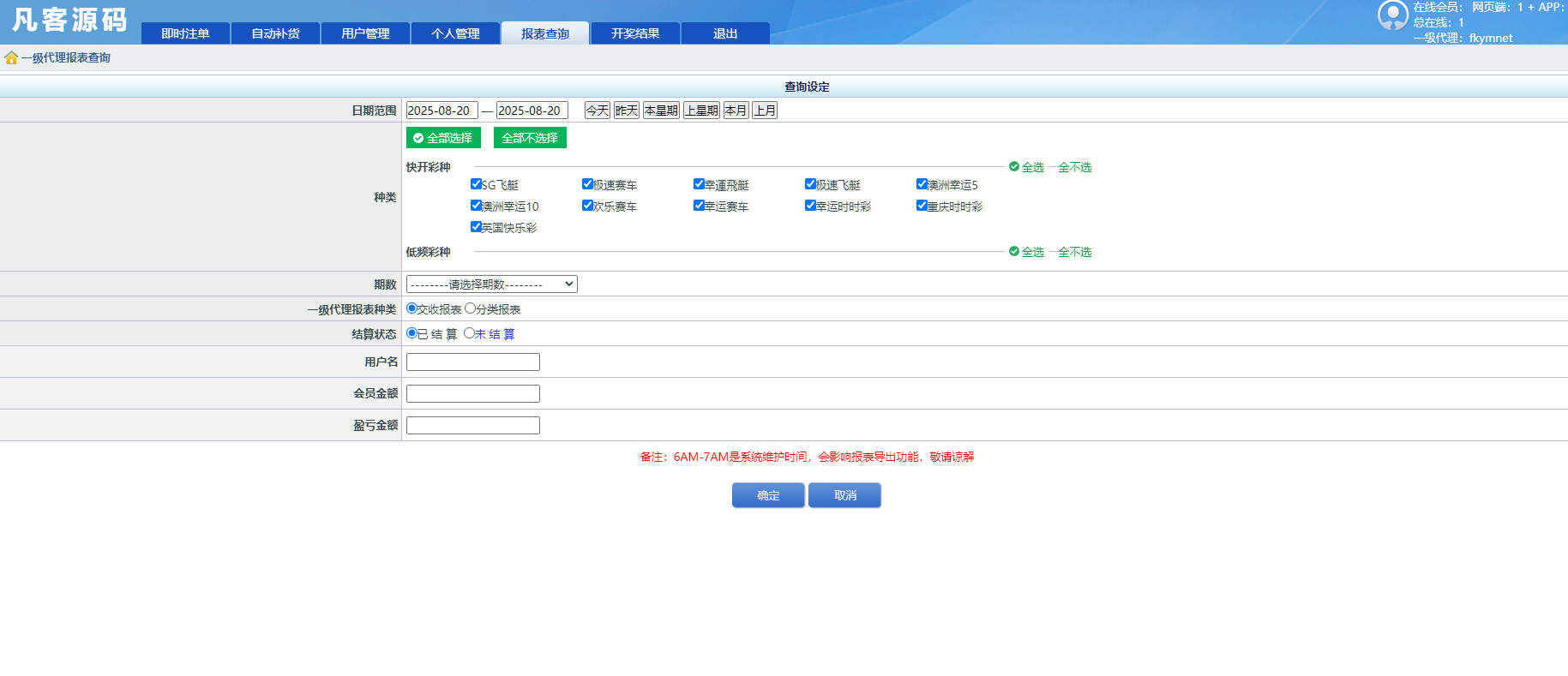This screenshot has height=676, width=1568.
Task: Click the home icon beside 一级代理报表查询
Action: point(11,58)
